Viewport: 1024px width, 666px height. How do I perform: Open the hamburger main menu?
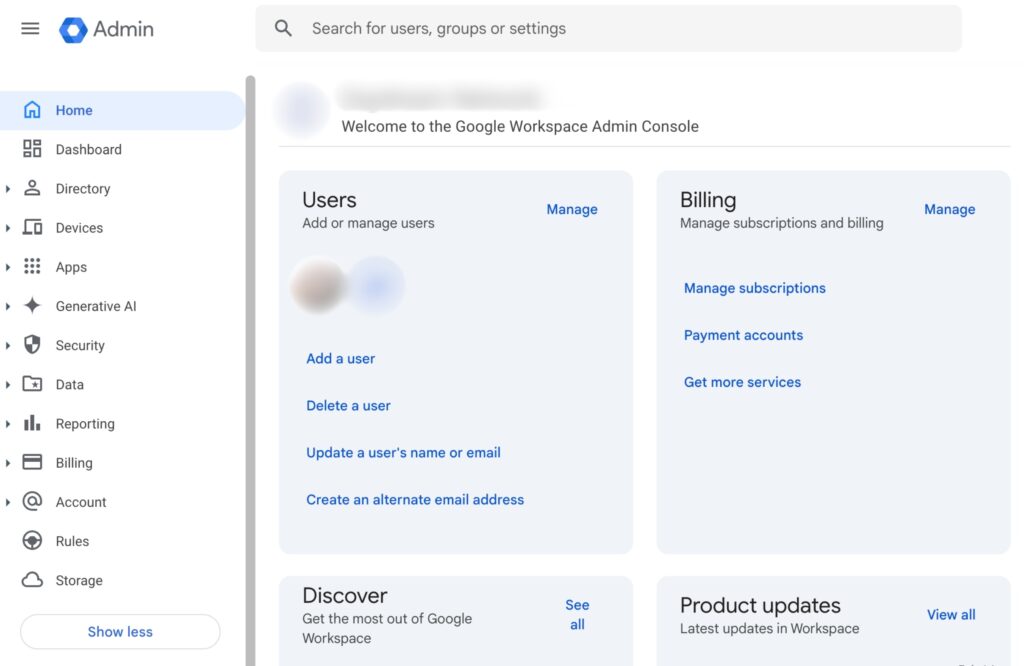[30, 29]
